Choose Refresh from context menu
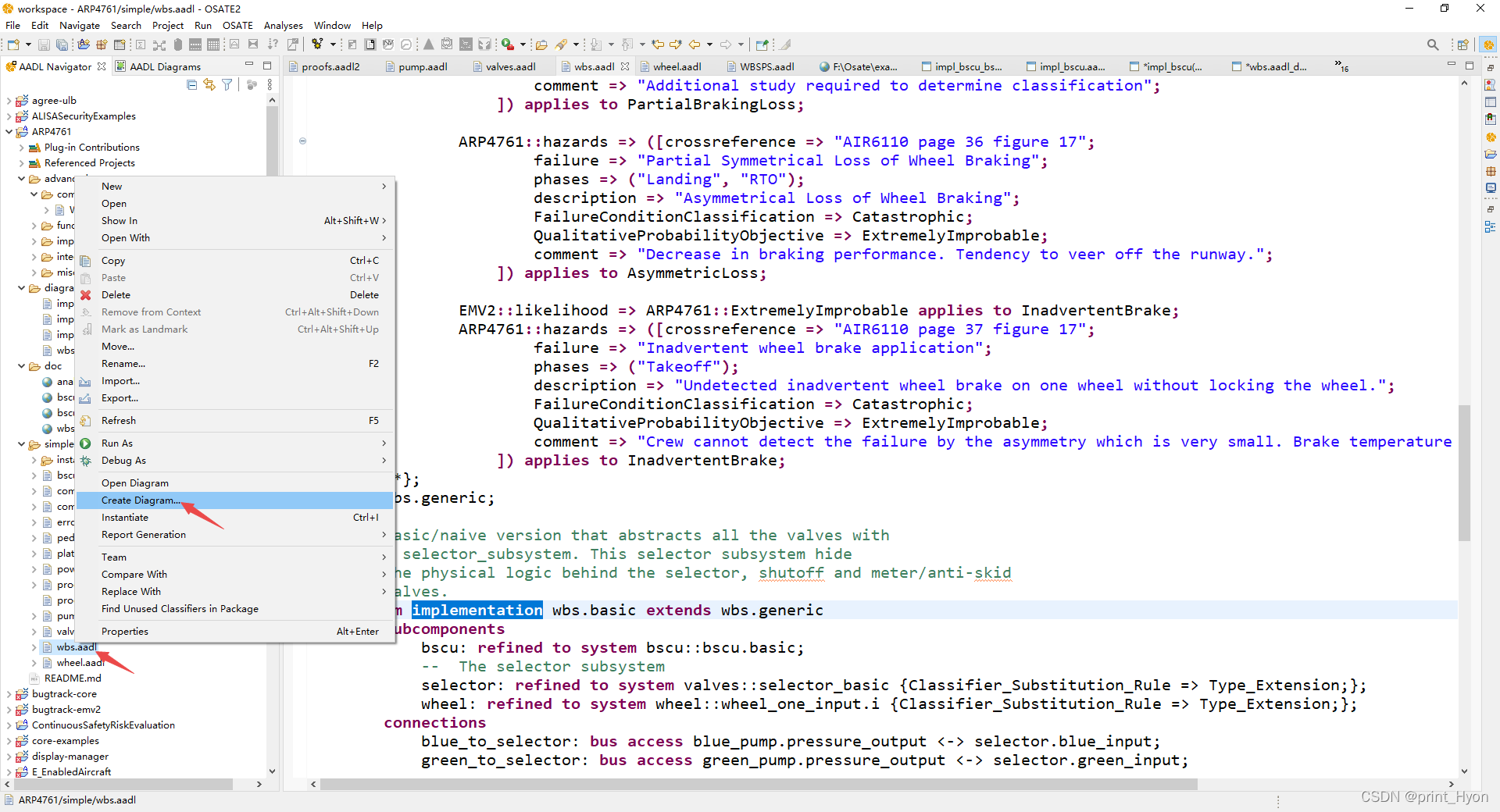Screen dimensions: 1500x812 pos(234,421)
